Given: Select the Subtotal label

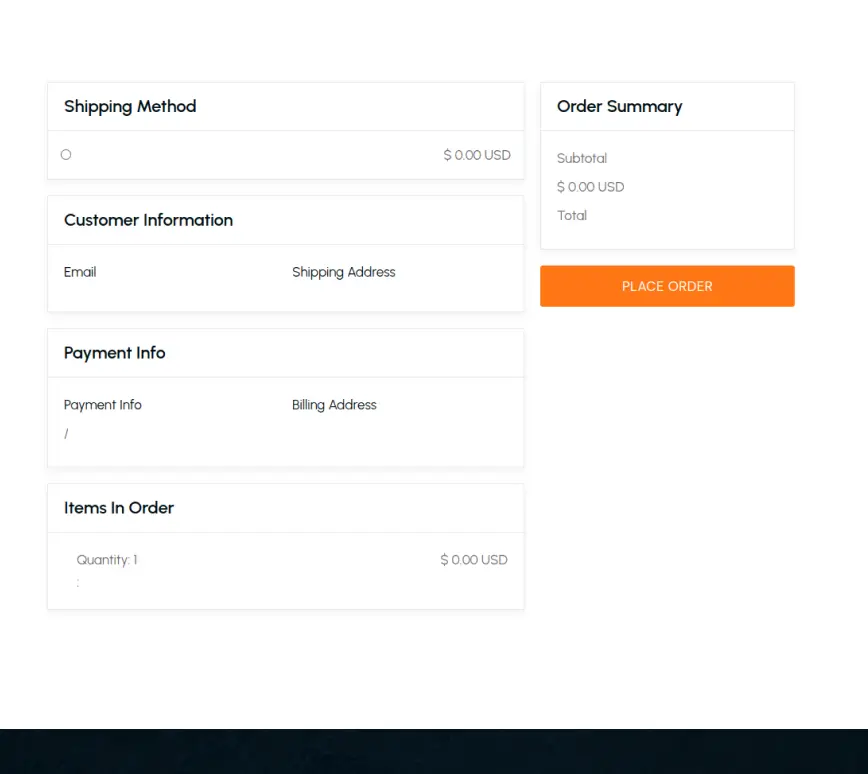Looking at the screenshot, I should [x=581, y=158].
